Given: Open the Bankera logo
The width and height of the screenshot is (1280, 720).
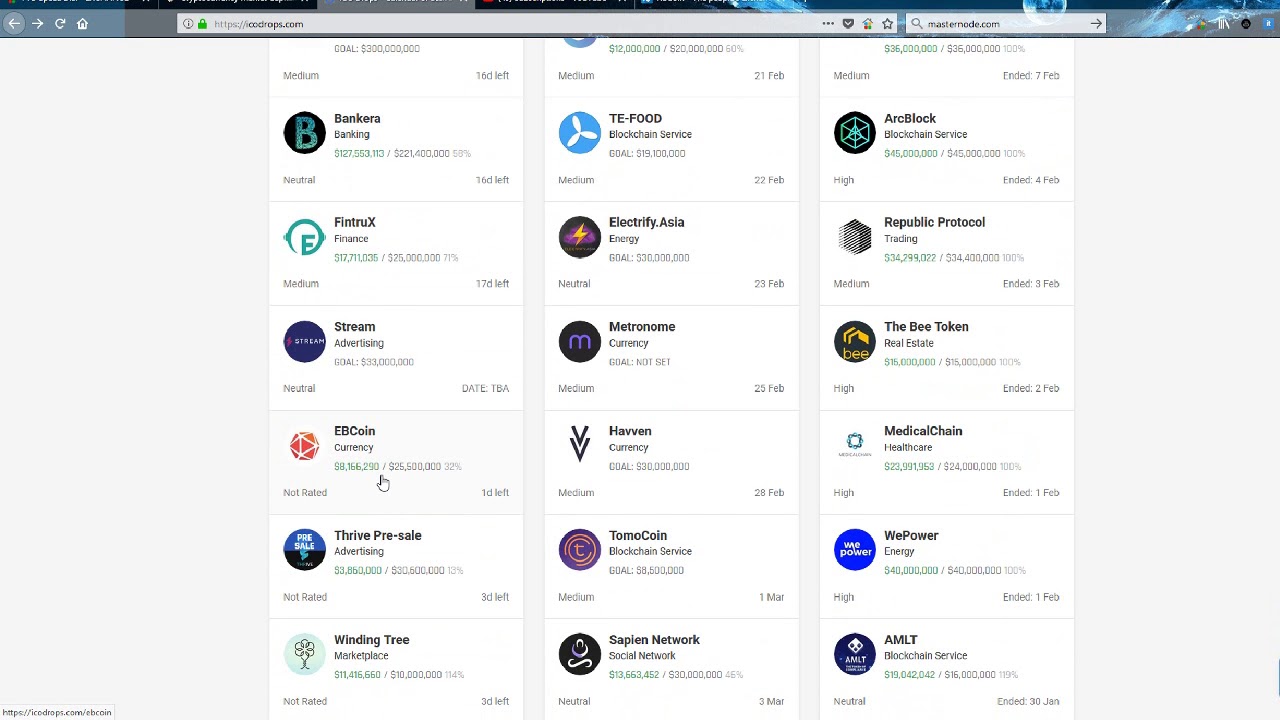Looking at the screenshot, I should coord(304,133).
